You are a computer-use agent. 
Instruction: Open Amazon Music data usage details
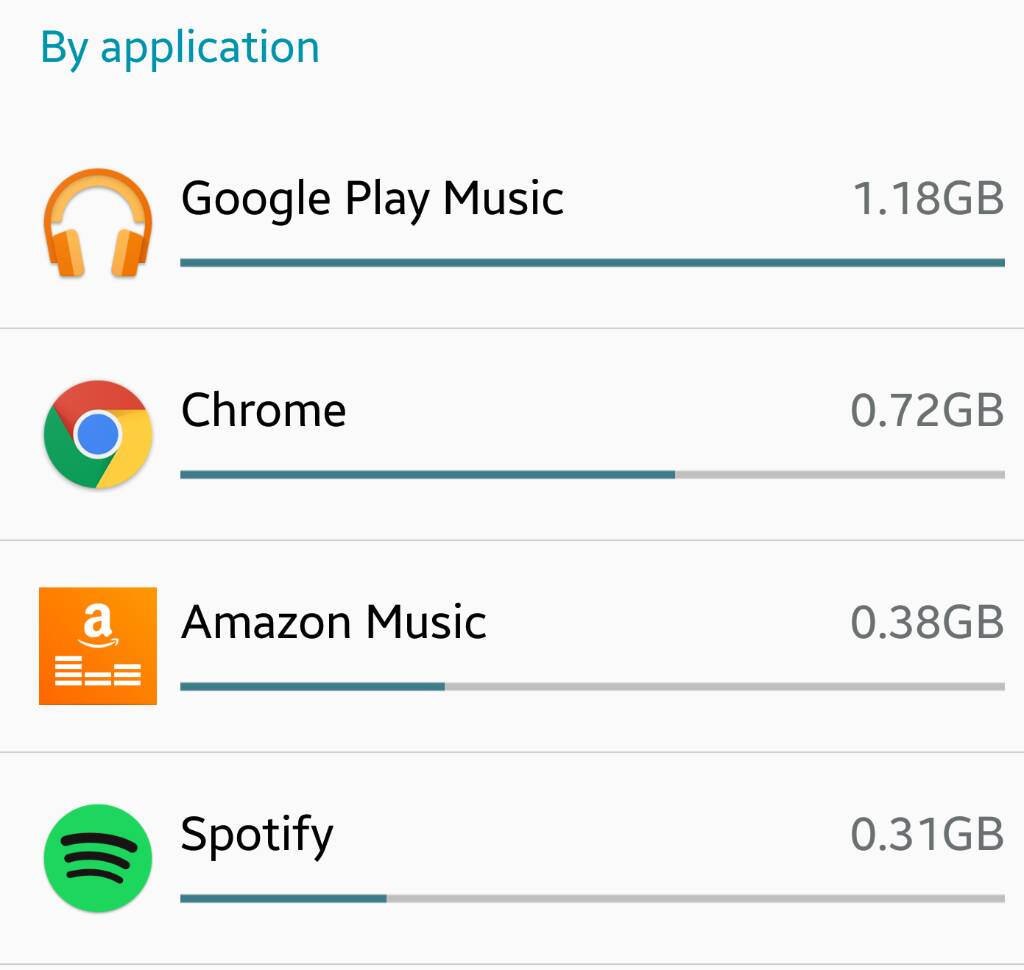[512, 646]
